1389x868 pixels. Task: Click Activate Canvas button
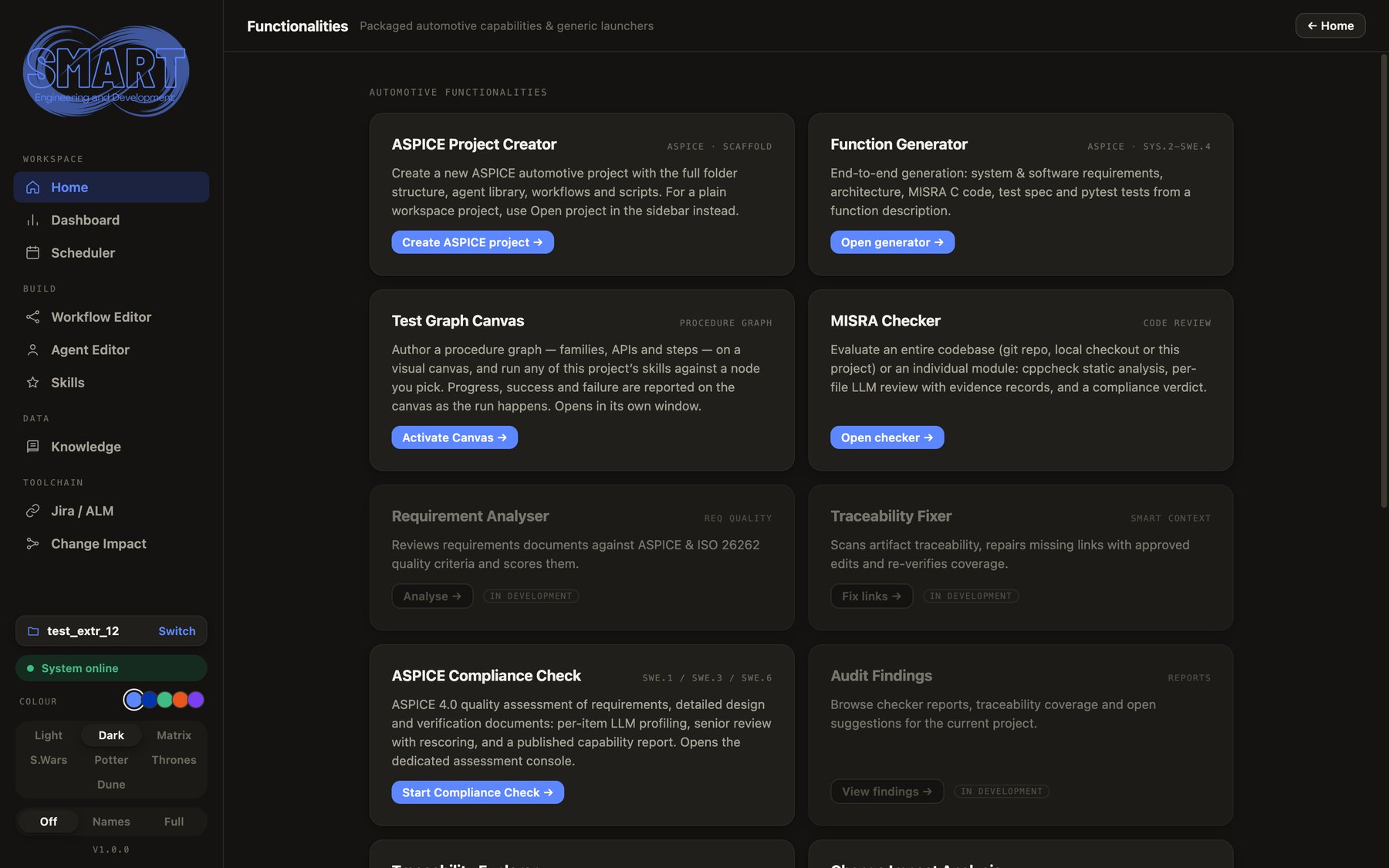click(x=455, y=437)
